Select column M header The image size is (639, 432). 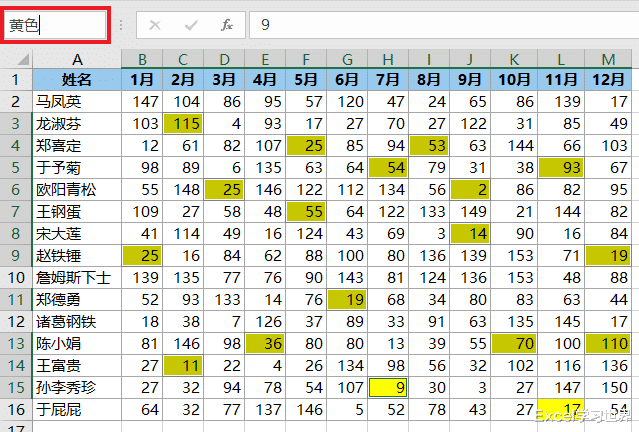coord(608,59)
